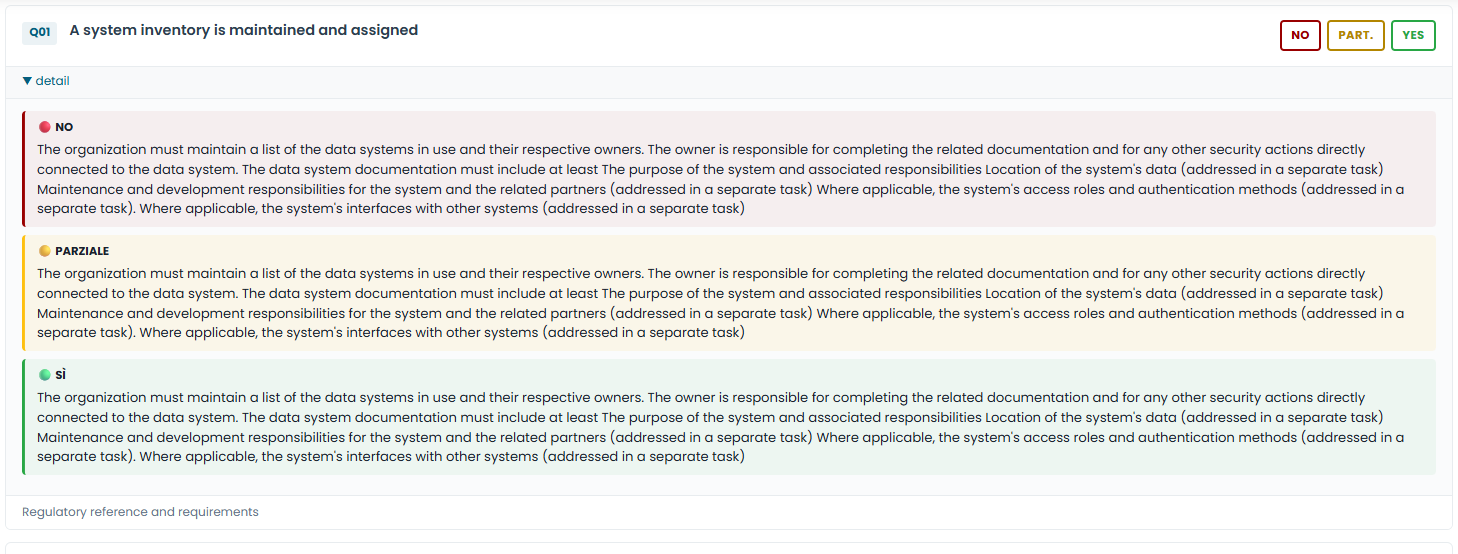Click the yellow circle icon beside PARZIALE
Image resolution: width=1458 pixels, height=554 pixels.
44,251
